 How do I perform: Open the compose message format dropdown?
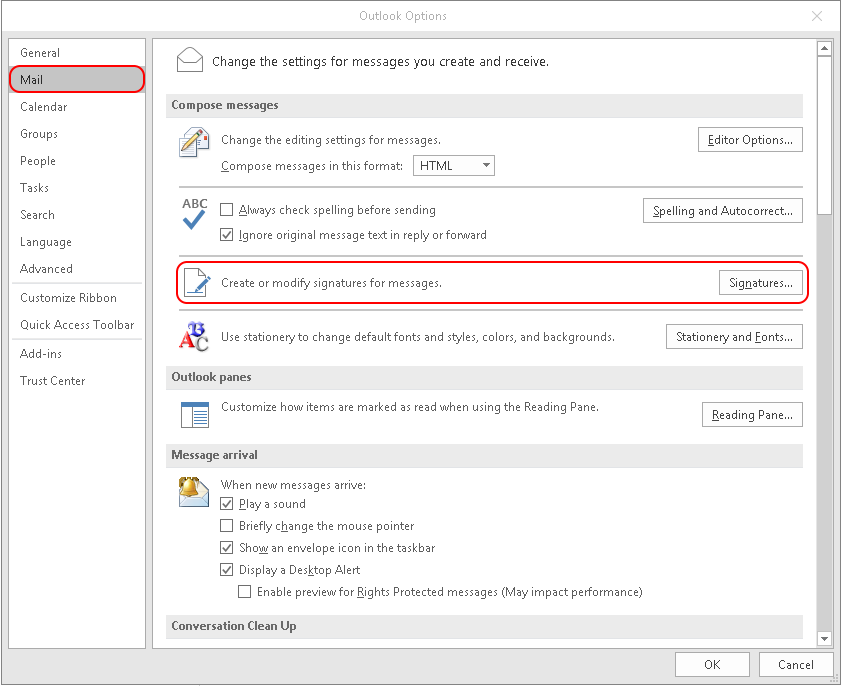454,165
